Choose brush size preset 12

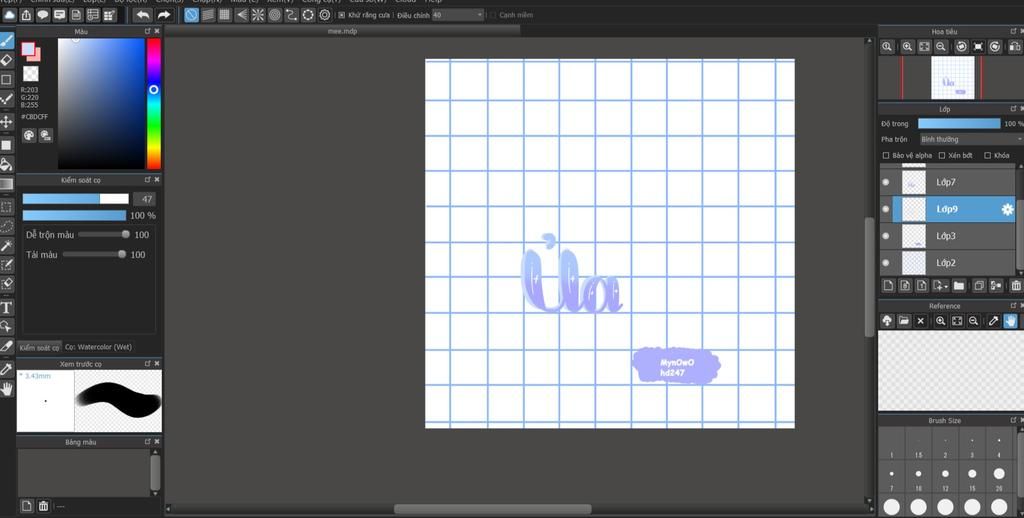tap(945, 478)
